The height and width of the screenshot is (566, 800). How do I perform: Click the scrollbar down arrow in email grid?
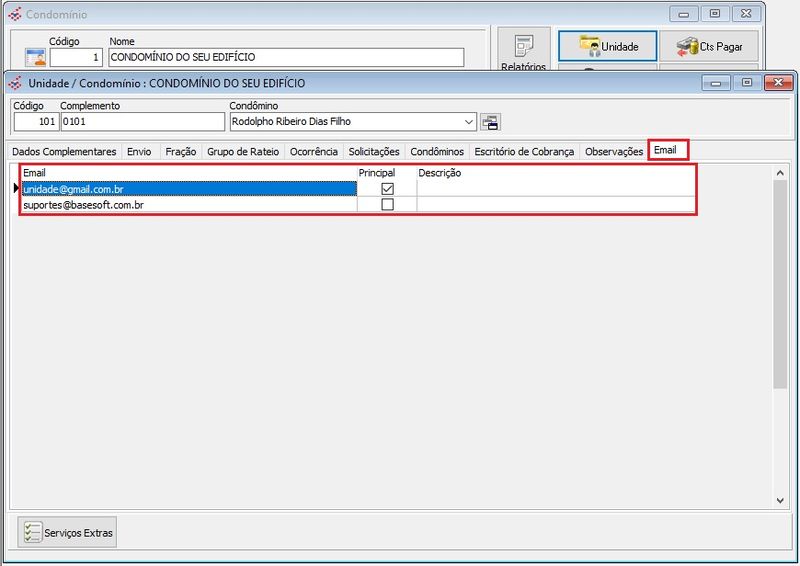(x=781, y=500)
